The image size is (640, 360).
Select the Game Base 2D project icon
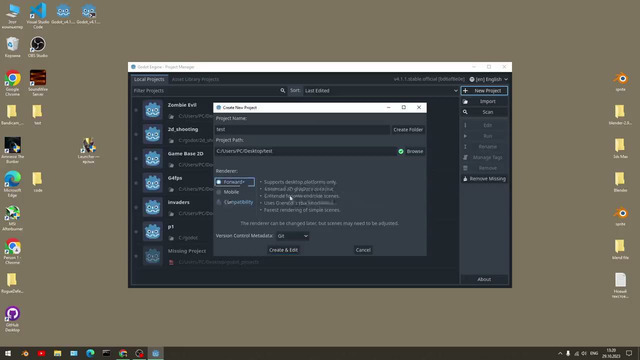pos(153,159)
